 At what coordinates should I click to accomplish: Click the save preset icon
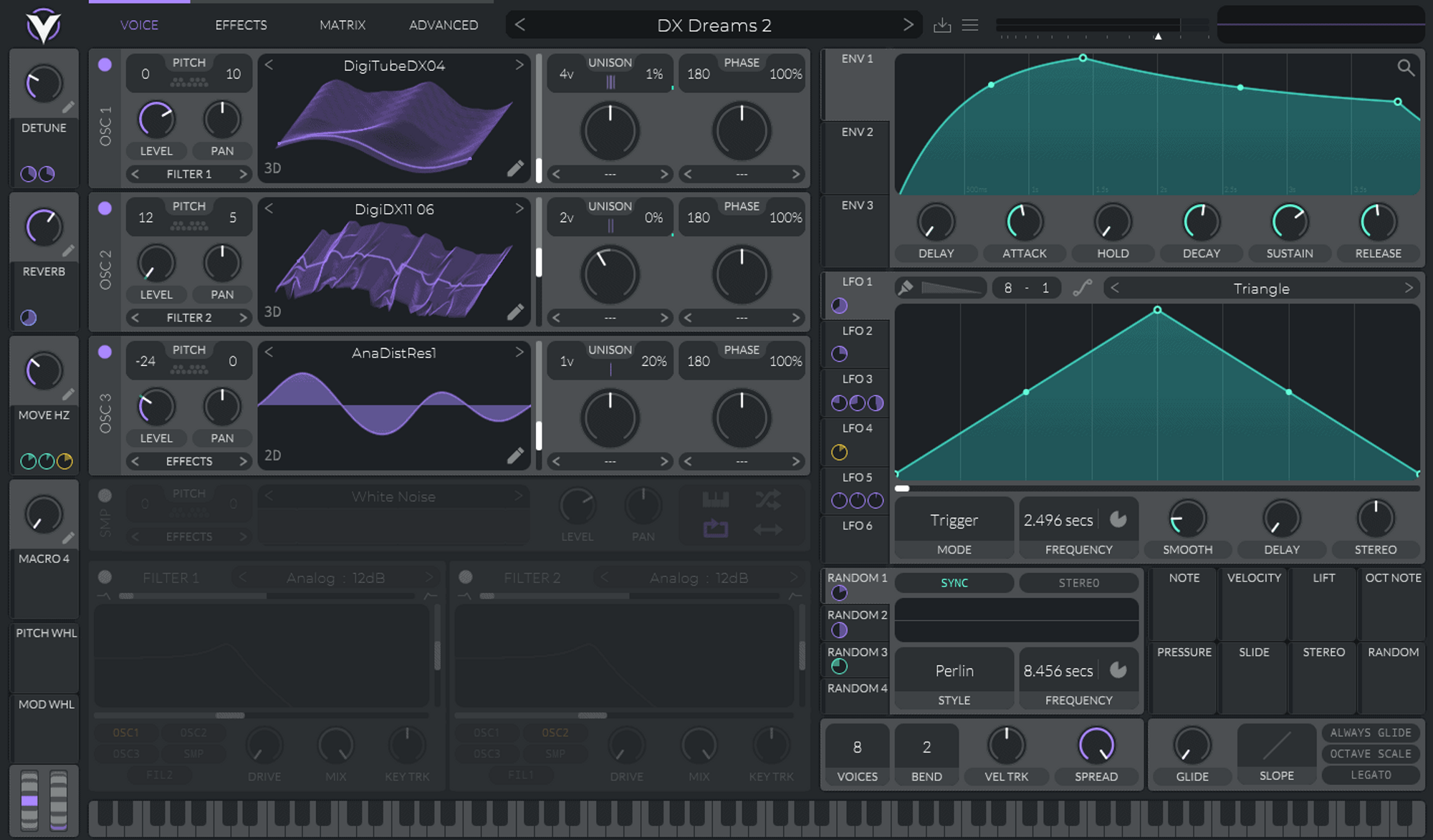coord(942,26)
